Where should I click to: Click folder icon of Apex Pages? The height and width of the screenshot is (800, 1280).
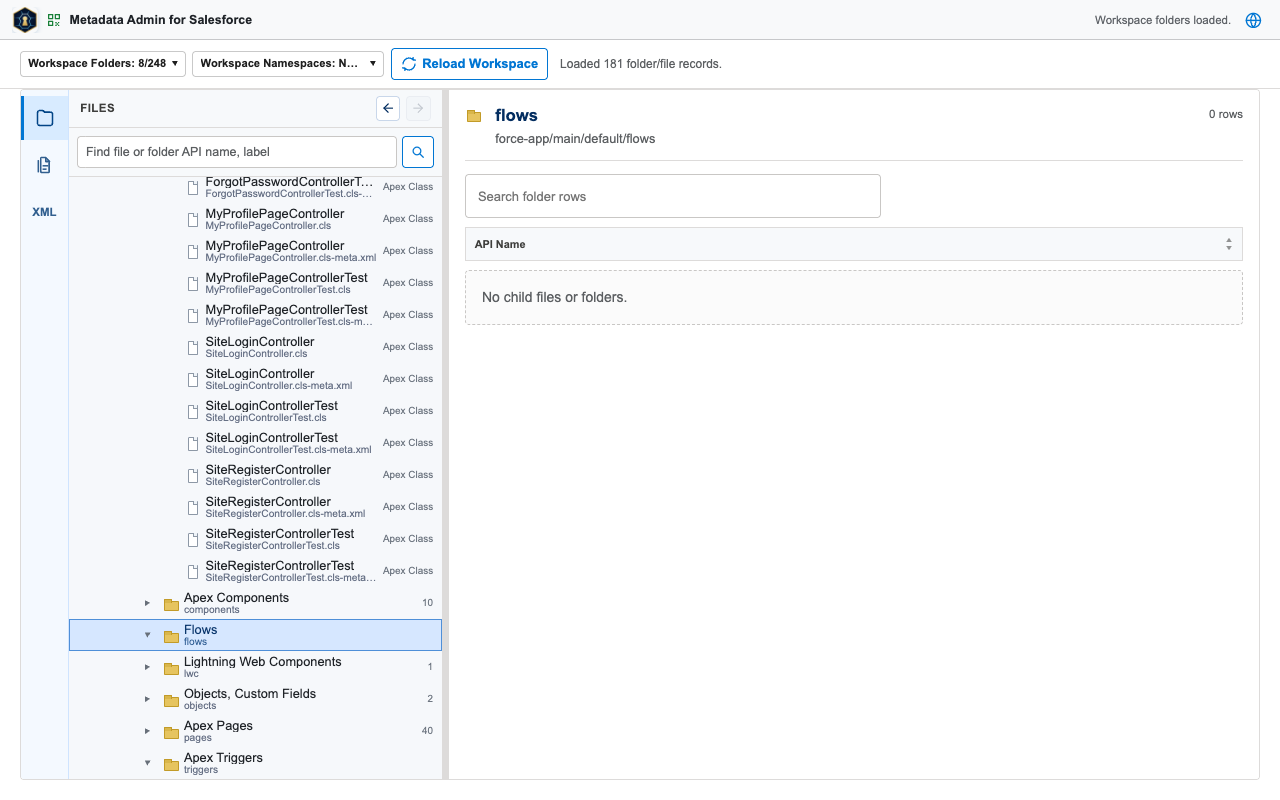[x=171, y=732]
